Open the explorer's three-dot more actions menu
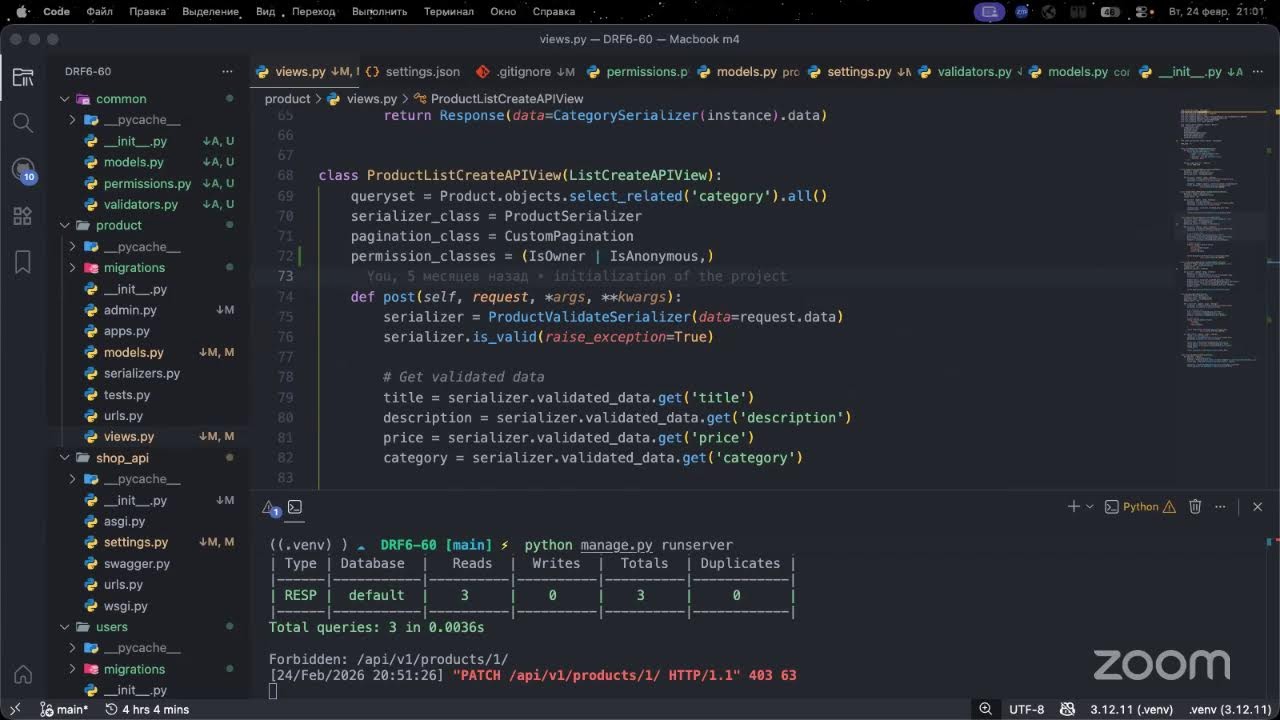This screenshot has width=1280, height=720. pos(228,72)
